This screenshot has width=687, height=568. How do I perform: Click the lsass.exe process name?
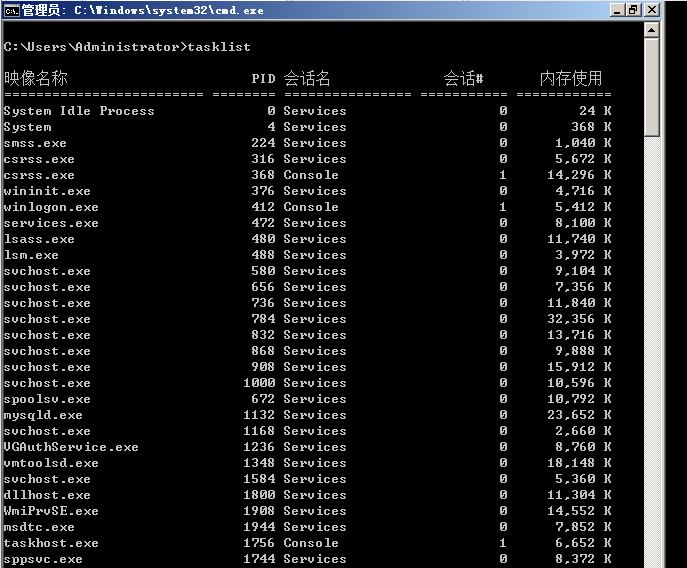(39, 239)
